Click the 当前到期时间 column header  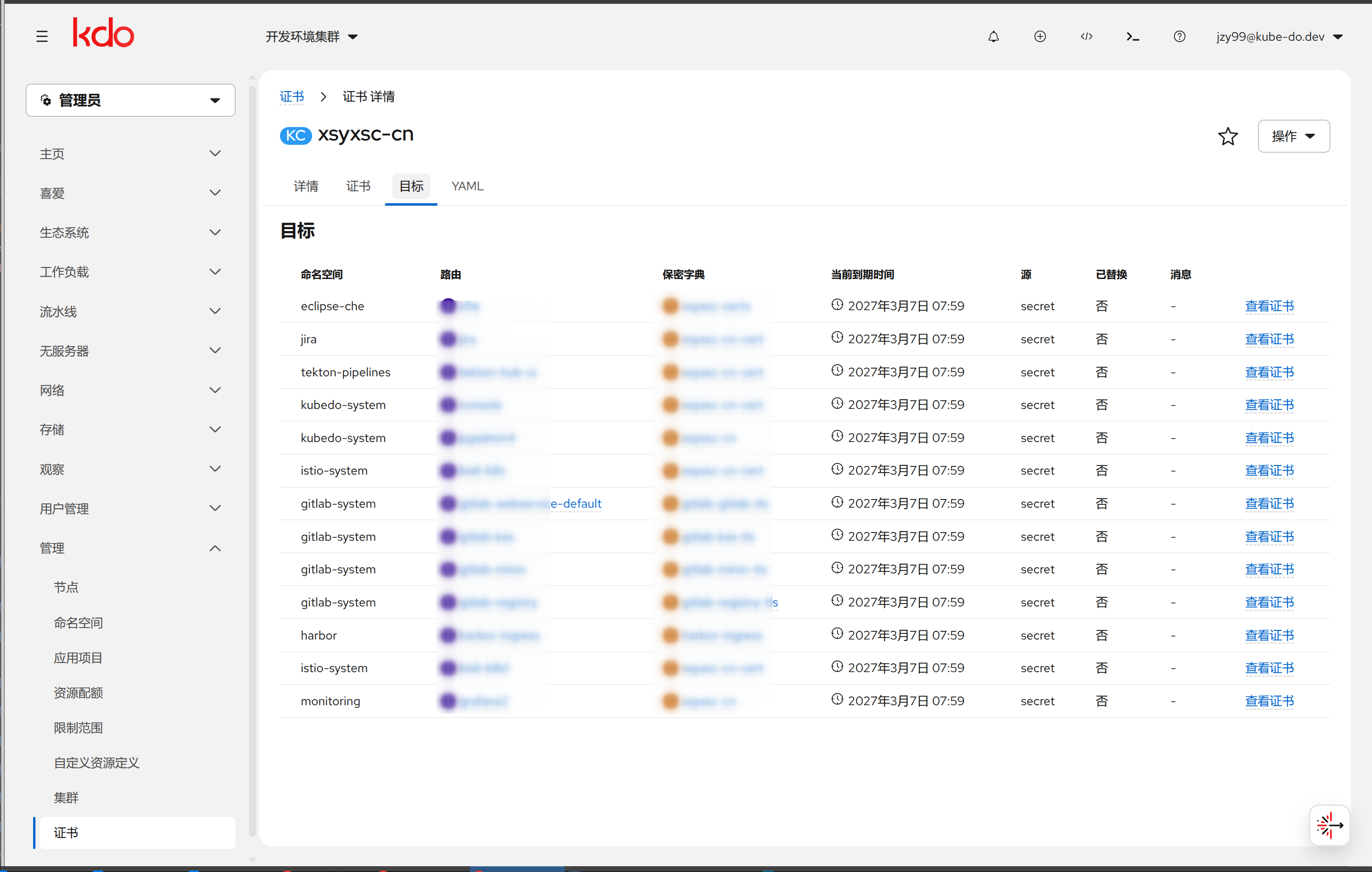point(862,275)
